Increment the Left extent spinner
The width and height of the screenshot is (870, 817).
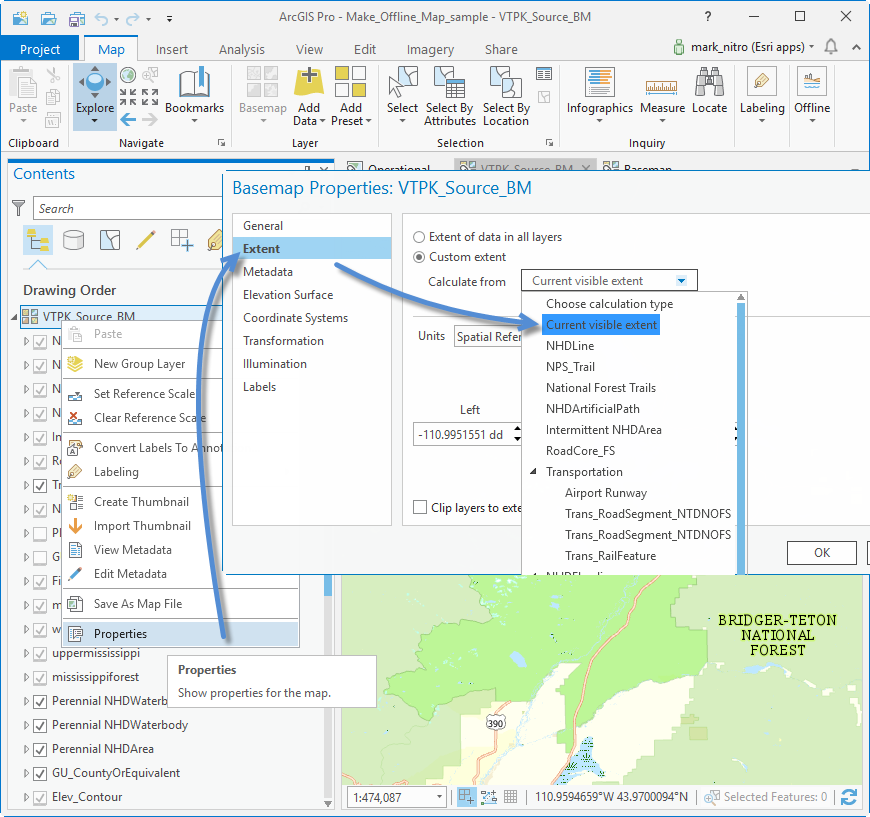[x=517, y=428]
